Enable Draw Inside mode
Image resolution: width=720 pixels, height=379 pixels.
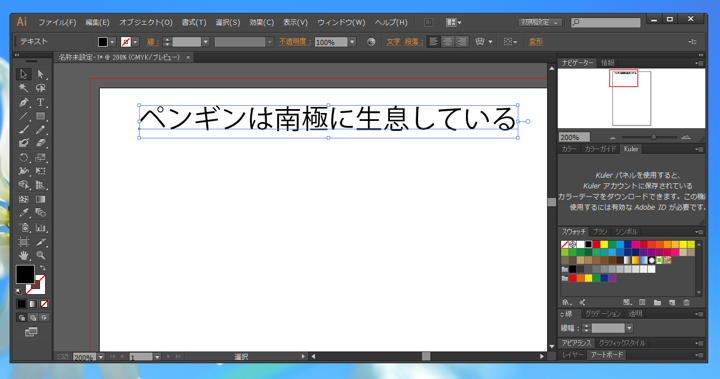click(x=44, y=317)
